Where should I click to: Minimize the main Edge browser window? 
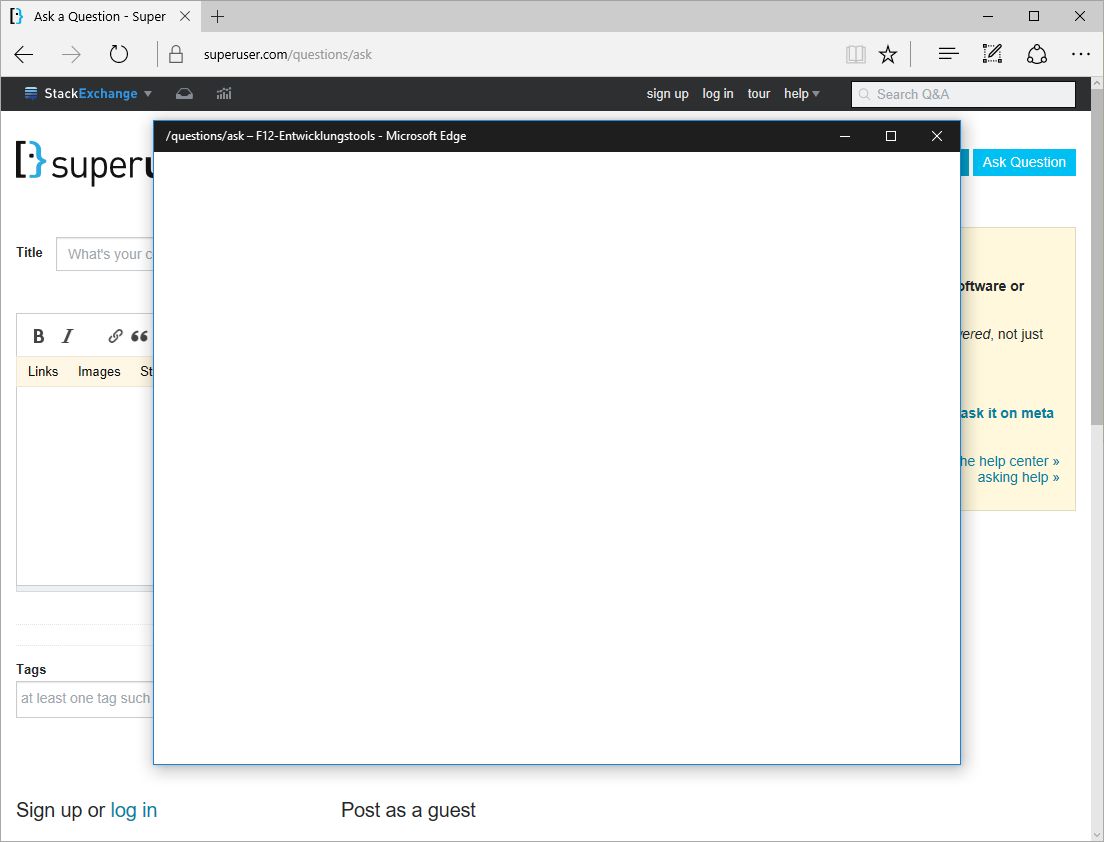tap(988, 16)
